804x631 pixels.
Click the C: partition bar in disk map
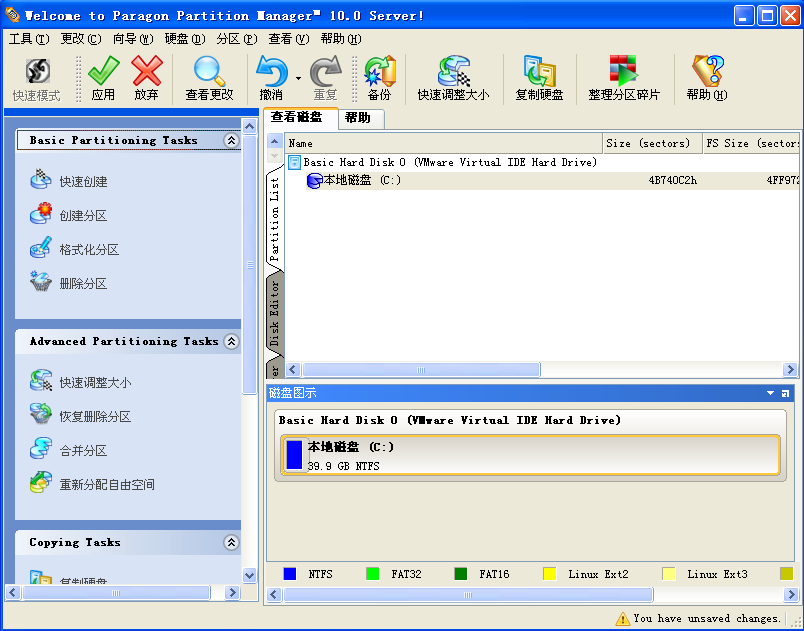530,455
